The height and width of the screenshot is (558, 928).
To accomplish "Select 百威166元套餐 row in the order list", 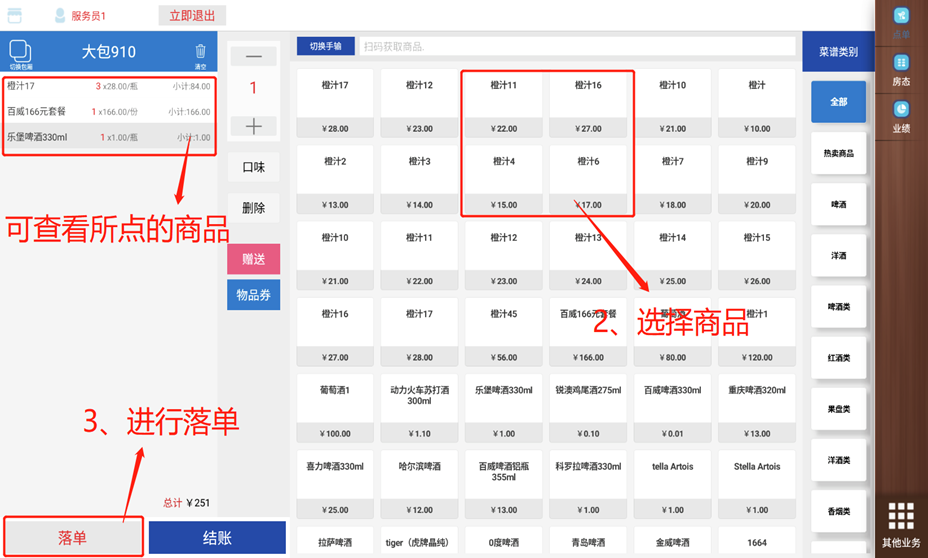I will (109, 111).
